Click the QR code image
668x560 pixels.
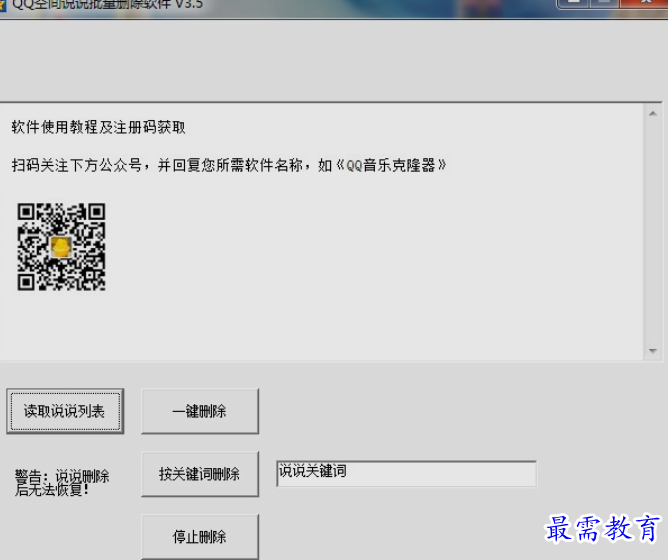[61, 247]
